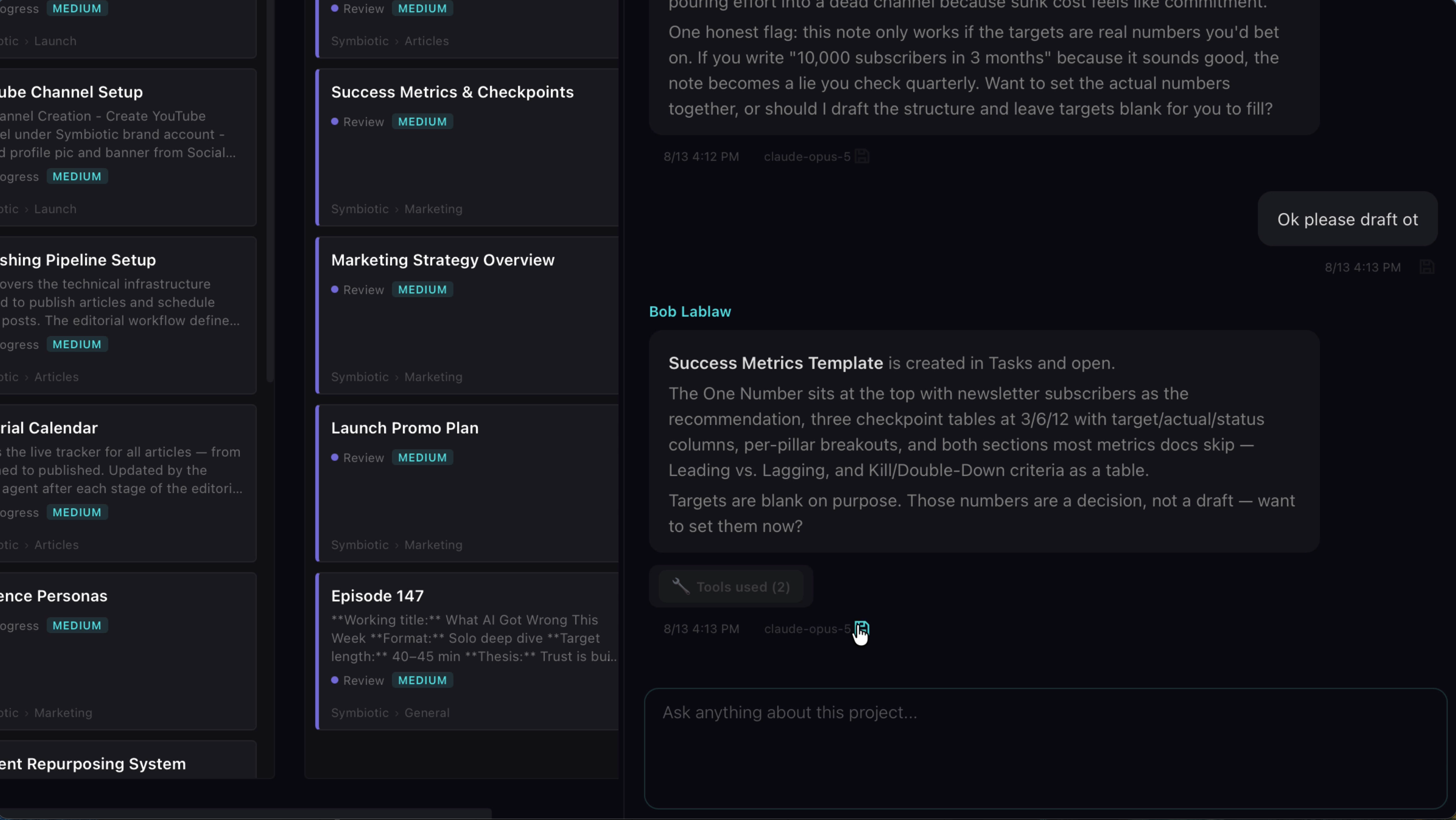Expand the Tools used (2) section
The width and height of the screenshot is (1456, 820).
tap(731, 587)
